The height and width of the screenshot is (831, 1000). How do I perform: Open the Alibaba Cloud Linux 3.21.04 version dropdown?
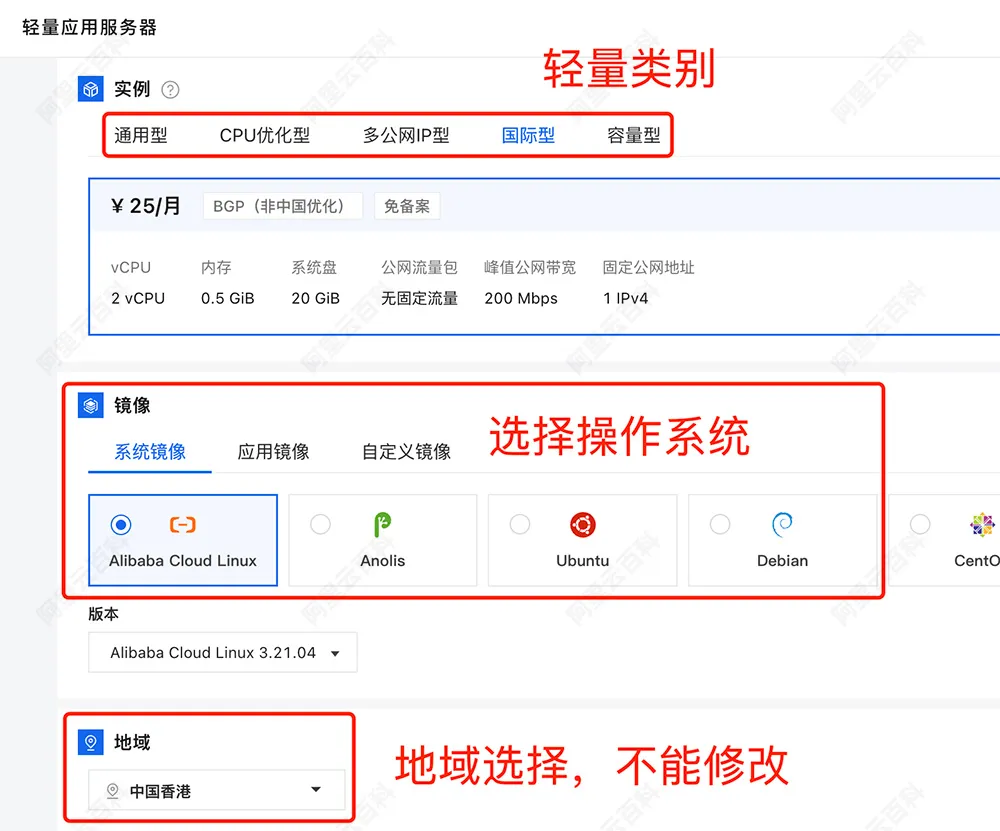222,652
